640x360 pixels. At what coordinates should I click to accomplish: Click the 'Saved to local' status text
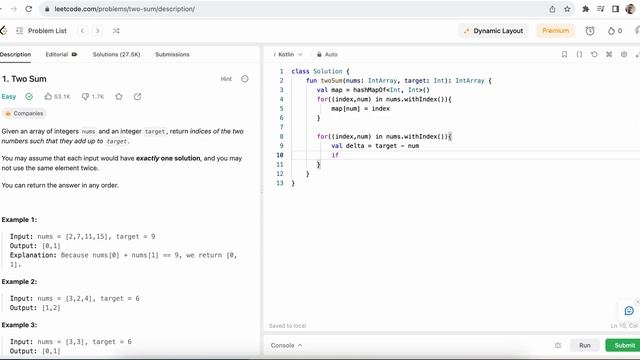point(287,326)
